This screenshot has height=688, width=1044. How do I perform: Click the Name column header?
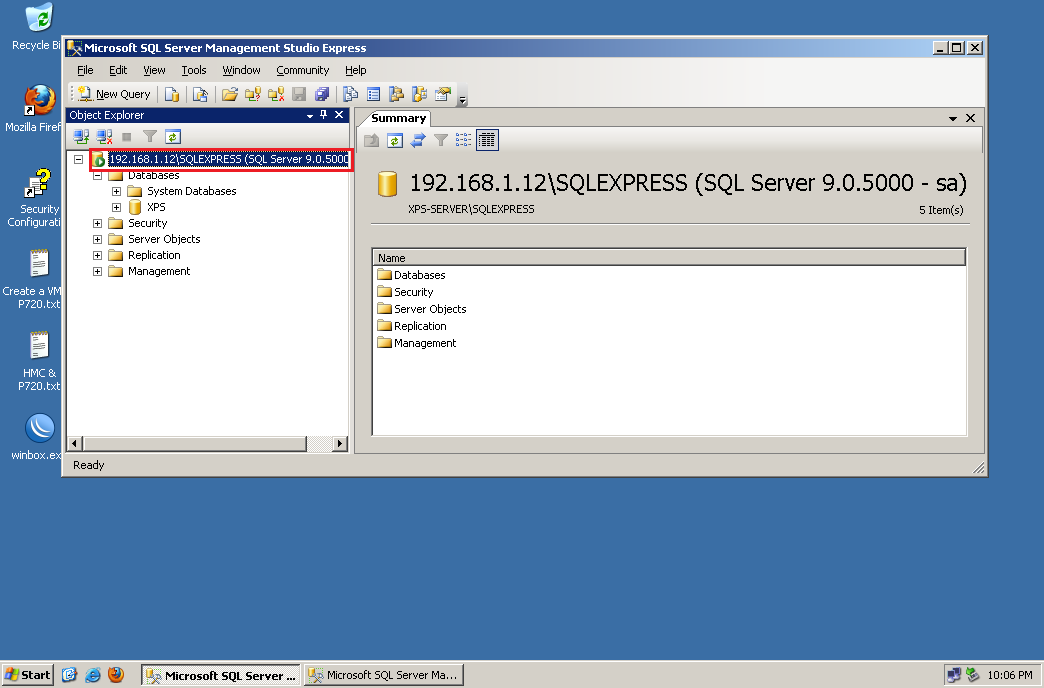pyautogui.click(x=668, y=258)
